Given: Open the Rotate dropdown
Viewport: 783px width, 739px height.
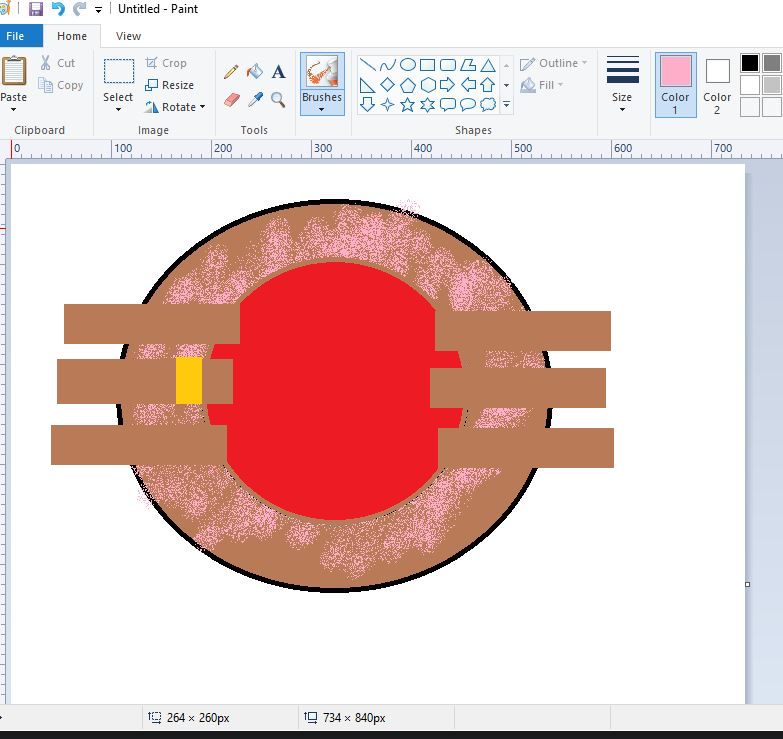Looking at the screenshot, I should click(x=175, y=107).
